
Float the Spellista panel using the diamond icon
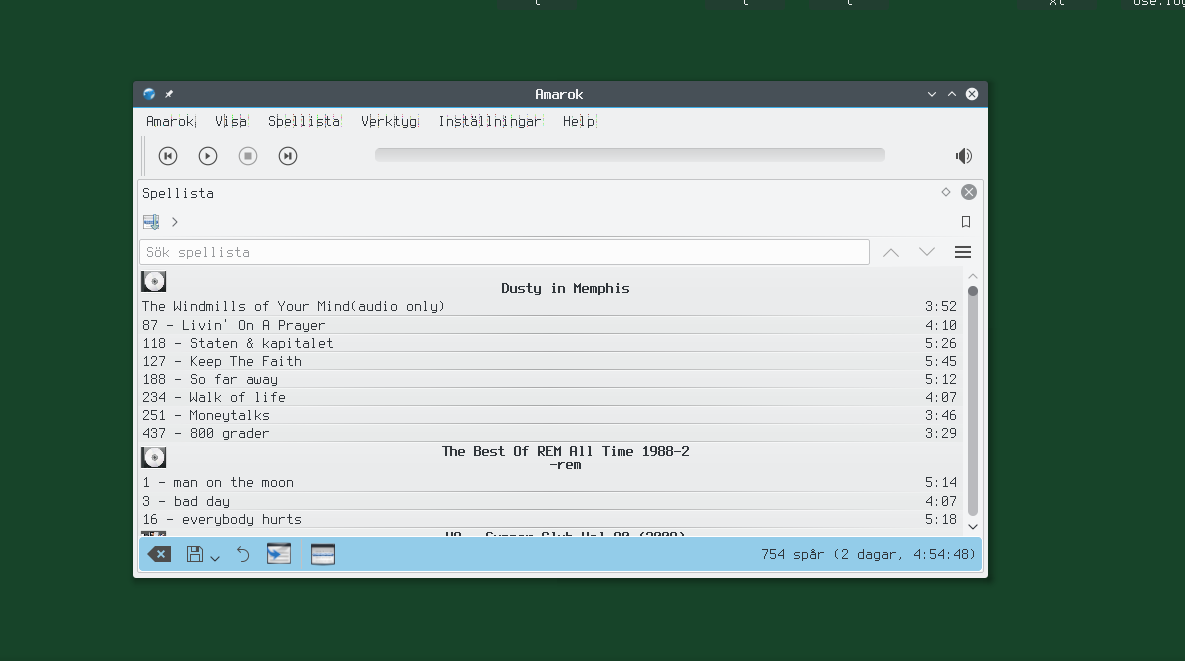pyautogui.click(x=946, y=192)
